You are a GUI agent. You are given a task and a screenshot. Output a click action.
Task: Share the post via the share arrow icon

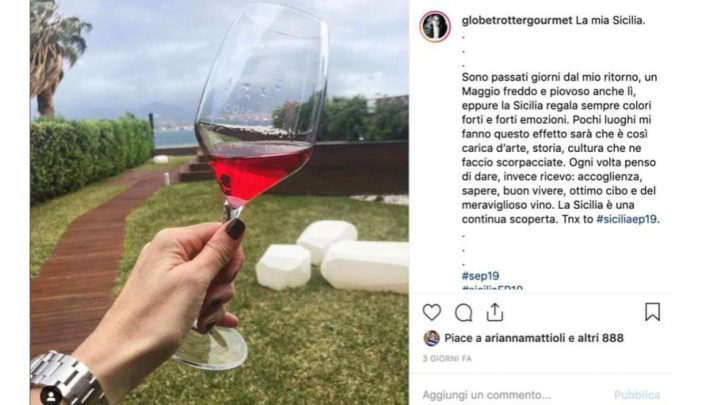495,312
